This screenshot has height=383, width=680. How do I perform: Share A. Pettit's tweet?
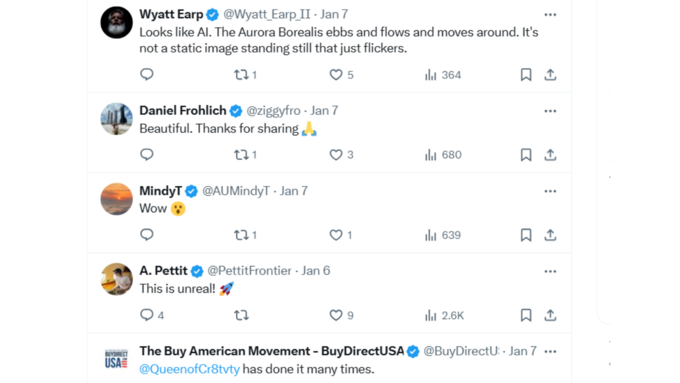pyautogui.click(x=550, y=315)
